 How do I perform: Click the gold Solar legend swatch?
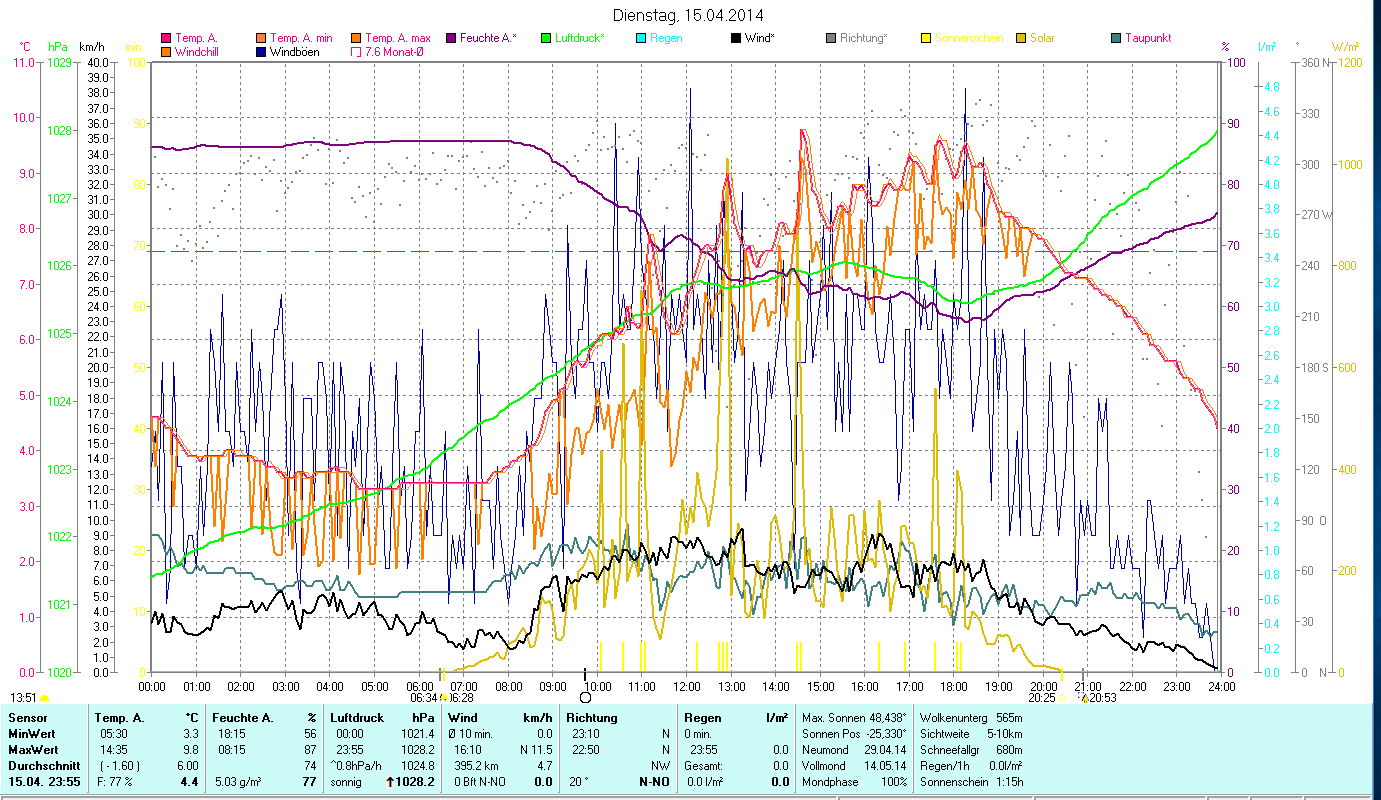[1021, 39]
